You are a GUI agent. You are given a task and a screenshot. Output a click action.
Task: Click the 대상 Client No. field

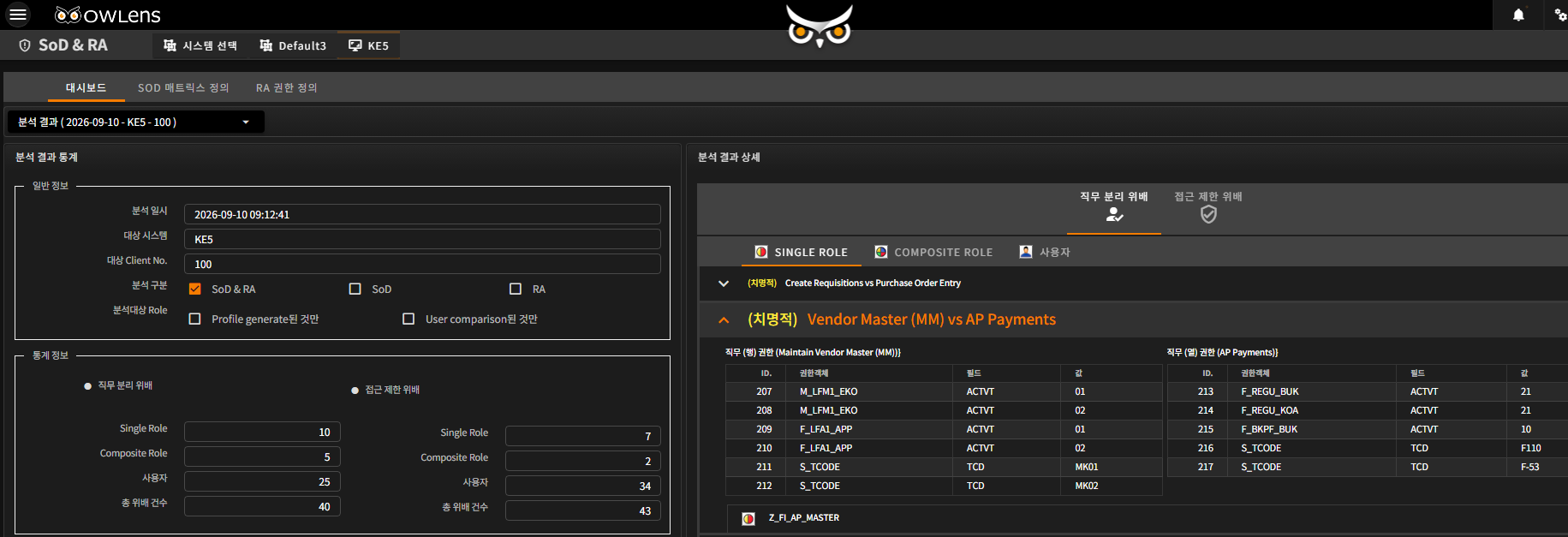tap(422, 264)
